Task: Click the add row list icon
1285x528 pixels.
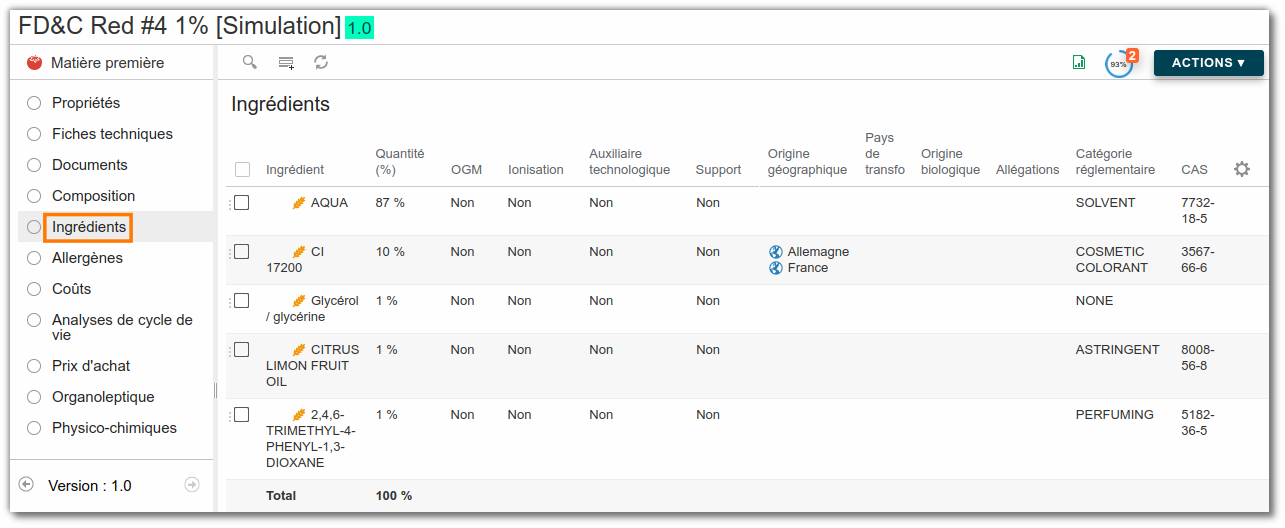Action: pos(286,62)
